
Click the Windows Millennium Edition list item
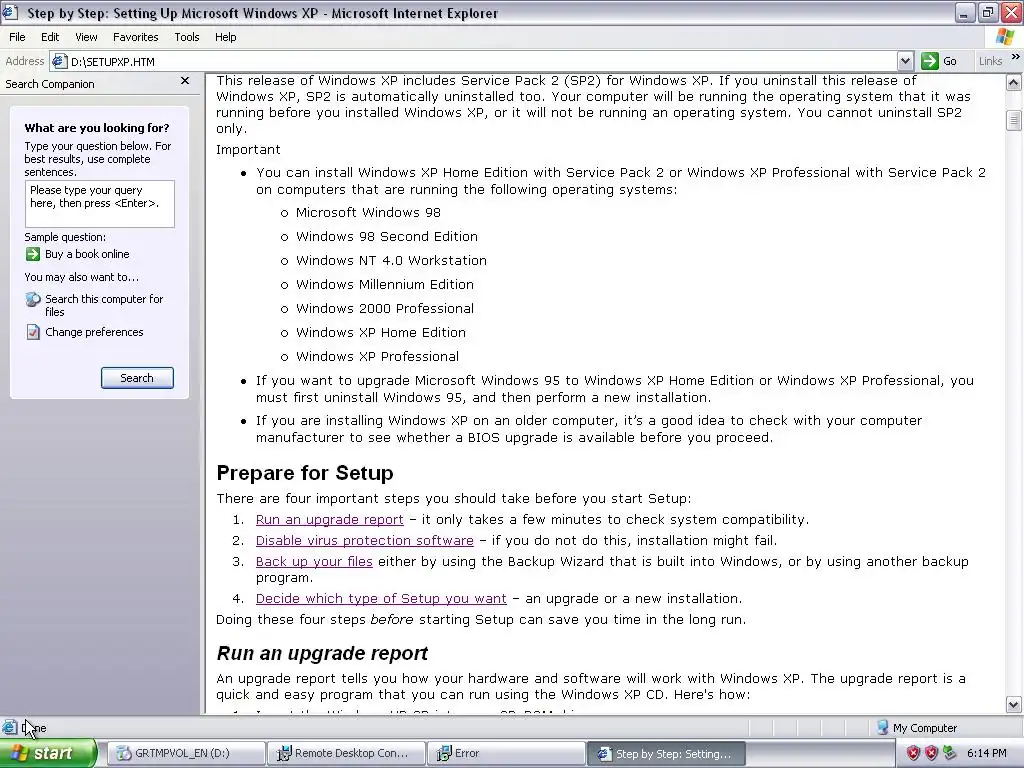pyautogui.click(x=385, y=285)
